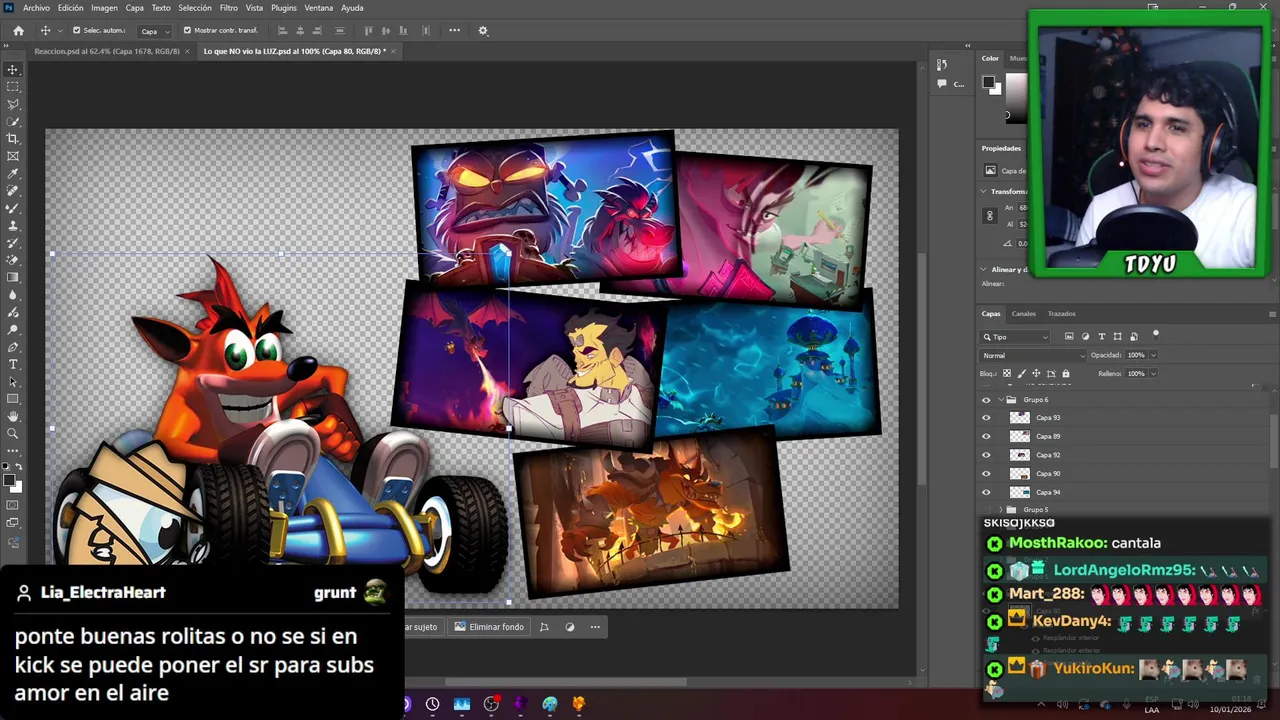
Task: Select the Blur tool
Action: 13,295
